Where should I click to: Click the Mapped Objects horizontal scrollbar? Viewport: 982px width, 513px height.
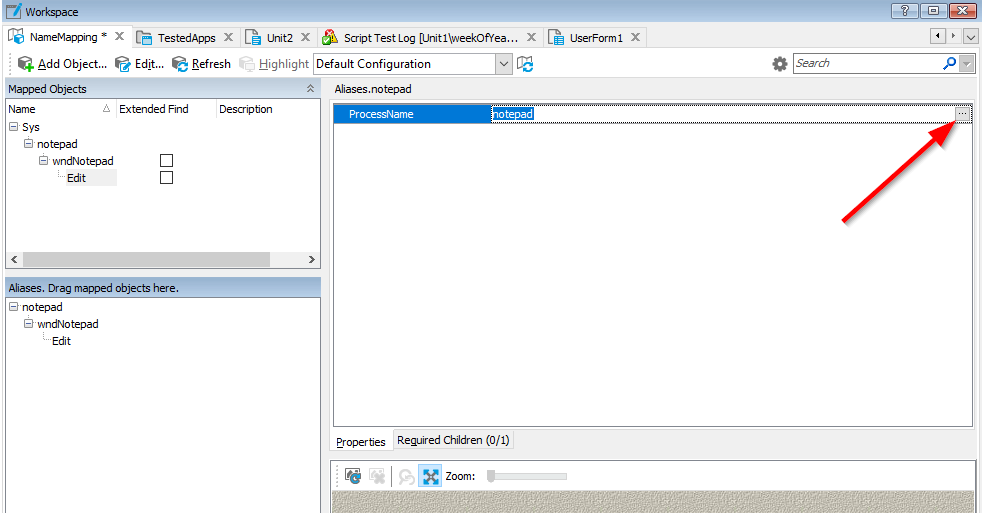[x=147, y=259]
